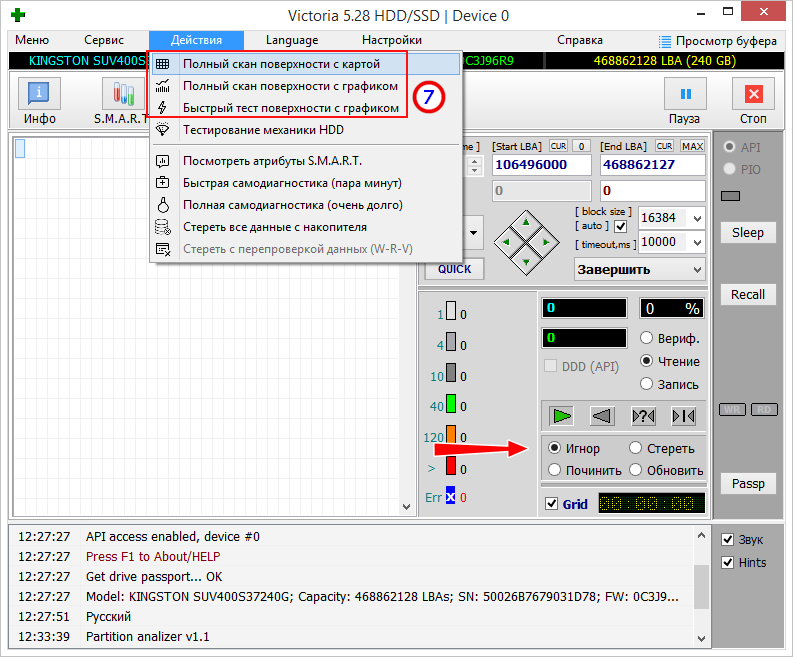Open the Настройки menu
The height and width of the screenshot is (657, 793).
391,40
